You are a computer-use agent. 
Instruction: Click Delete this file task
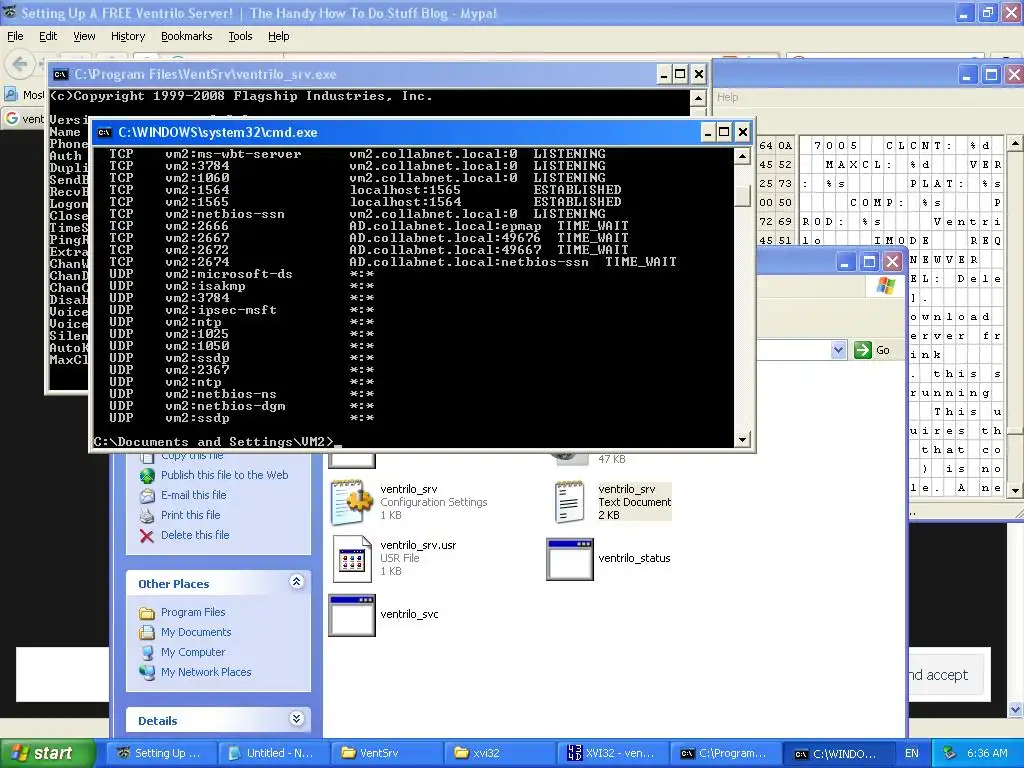(x=195, y=535)
